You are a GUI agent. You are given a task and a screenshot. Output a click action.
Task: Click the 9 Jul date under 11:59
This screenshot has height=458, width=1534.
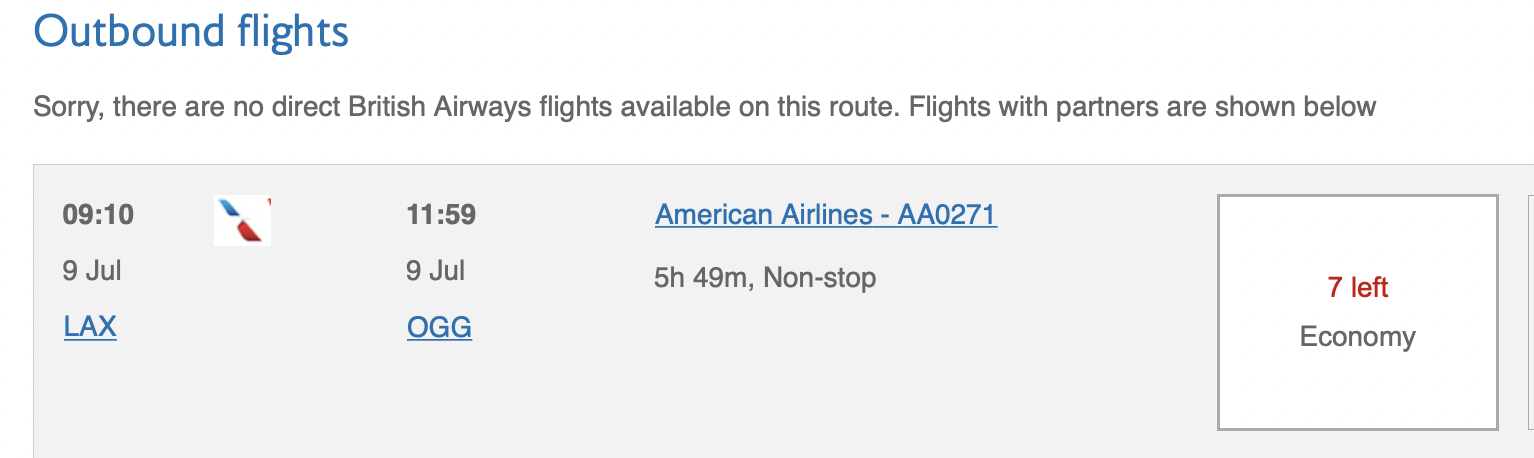pyautogui.click(x=435, y=271)
